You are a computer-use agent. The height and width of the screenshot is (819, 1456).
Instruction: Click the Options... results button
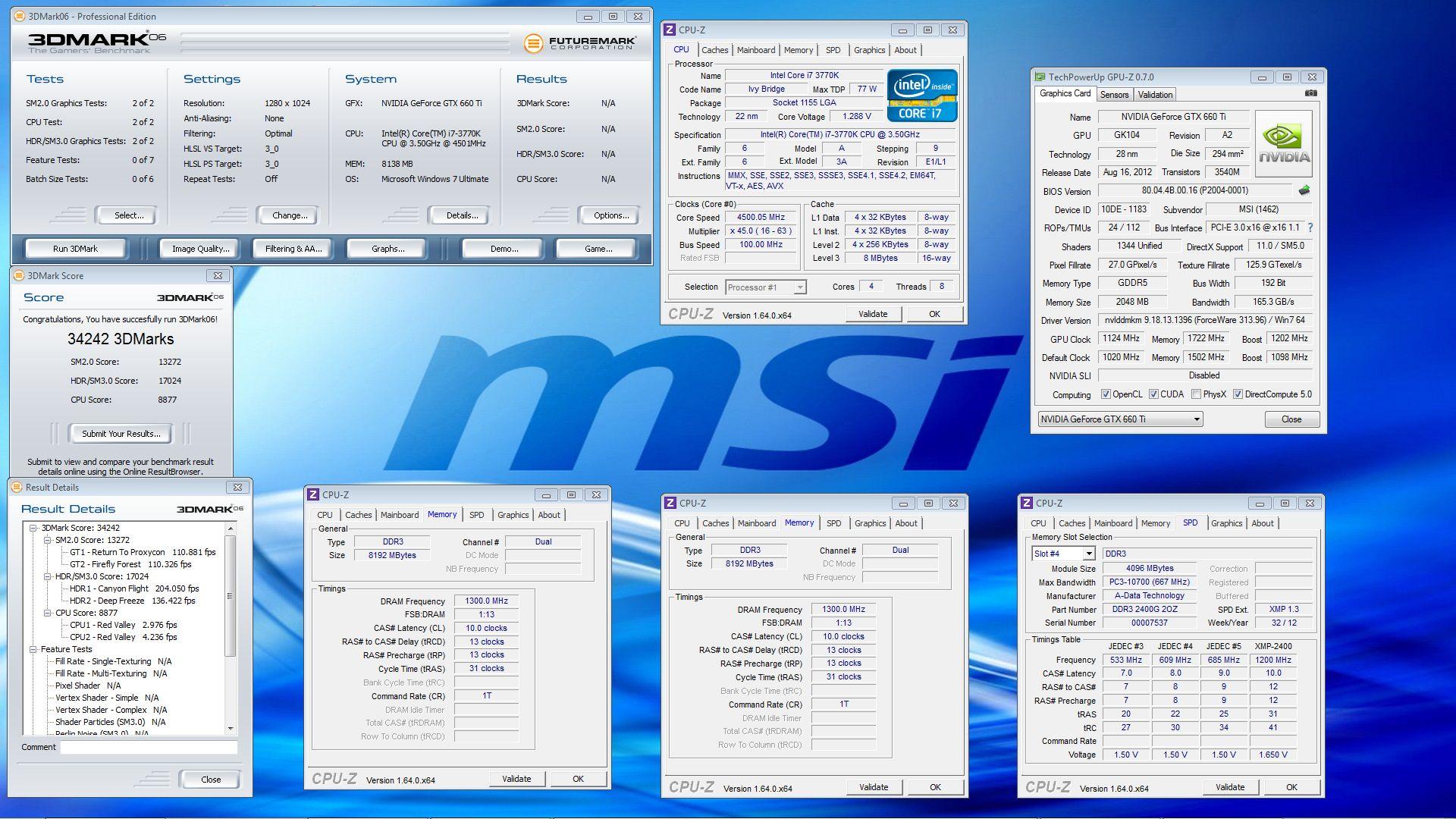tap(611, 215)
